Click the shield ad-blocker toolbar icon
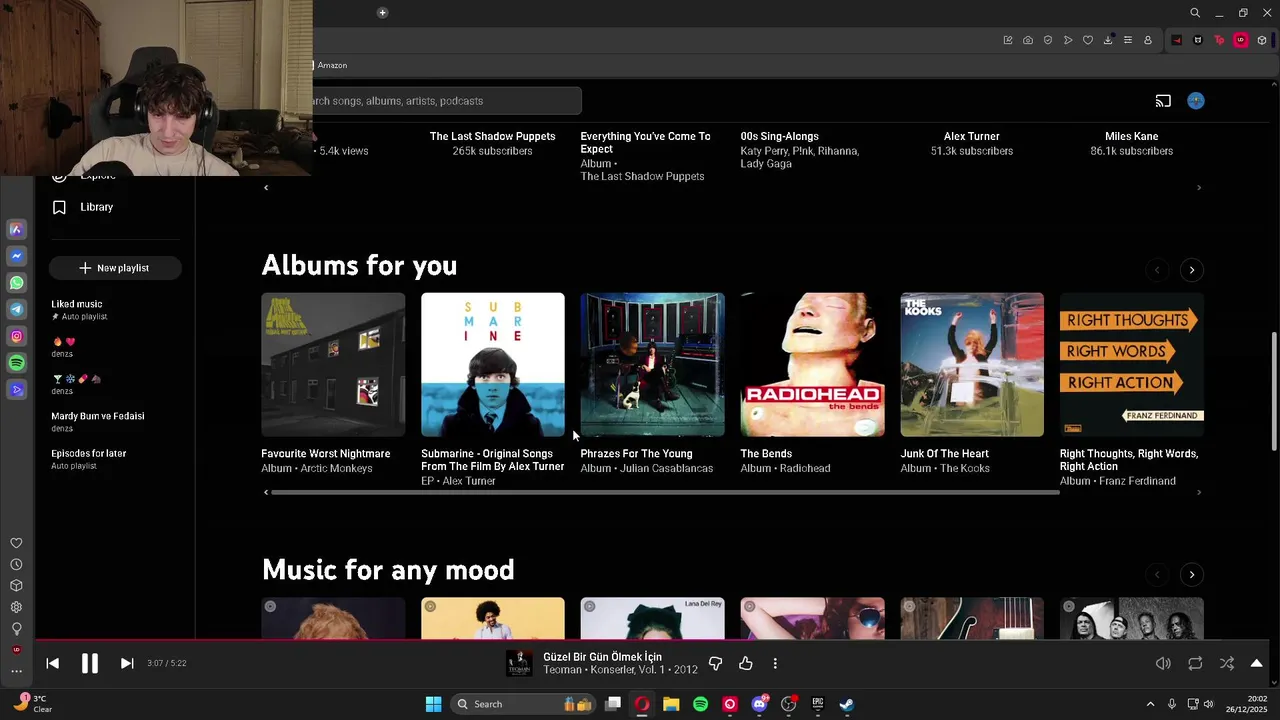This screenshot has height=720, width=1280. pyautogui.click(x=1048, y=40)
